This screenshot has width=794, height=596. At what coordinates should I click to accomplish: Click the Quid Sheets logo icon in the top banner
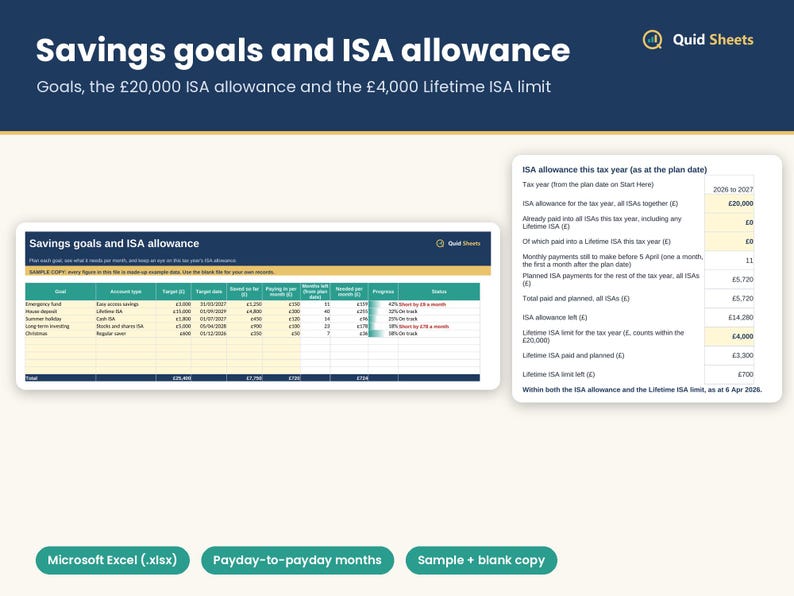click(x=652, y=39)
